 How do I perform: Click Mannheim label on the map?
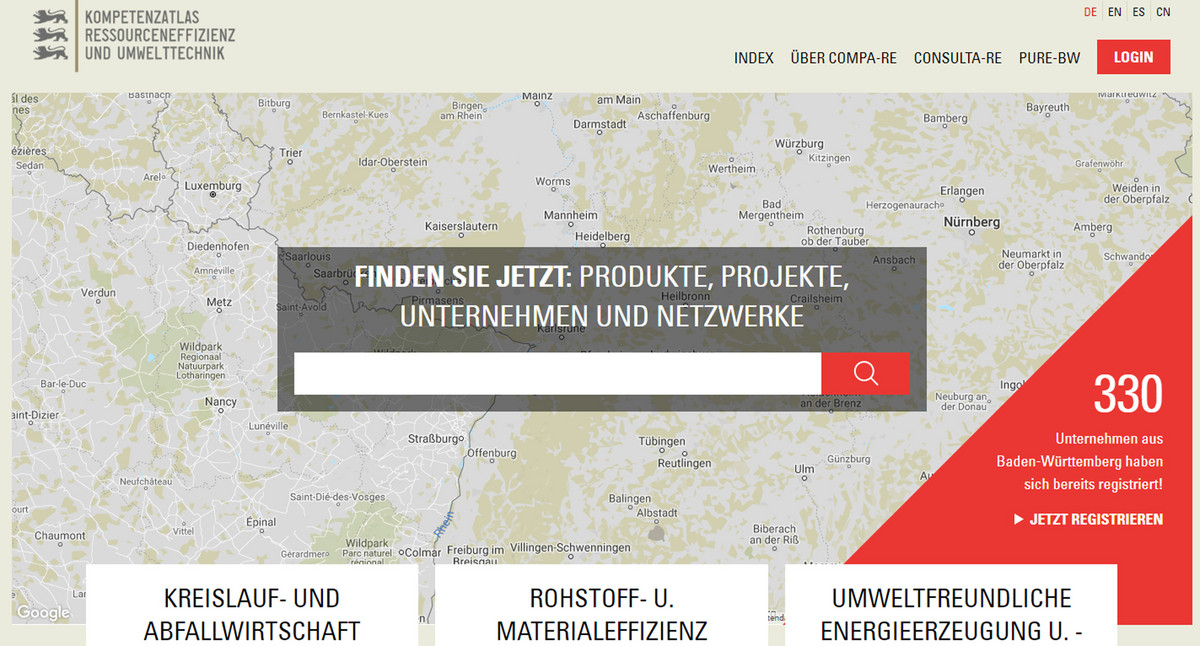[x=570, y=215]
